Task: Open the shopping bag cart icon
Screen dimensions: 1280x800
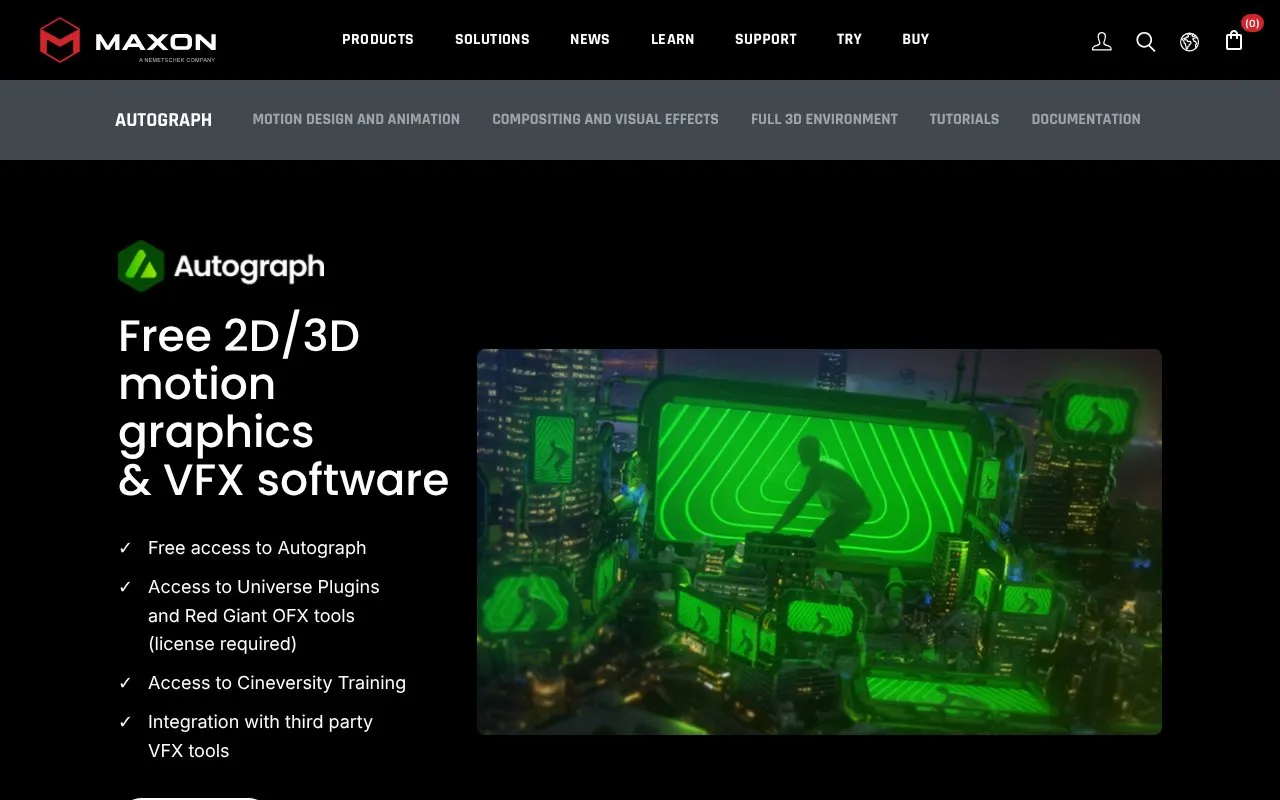Action: (1234, 40)
